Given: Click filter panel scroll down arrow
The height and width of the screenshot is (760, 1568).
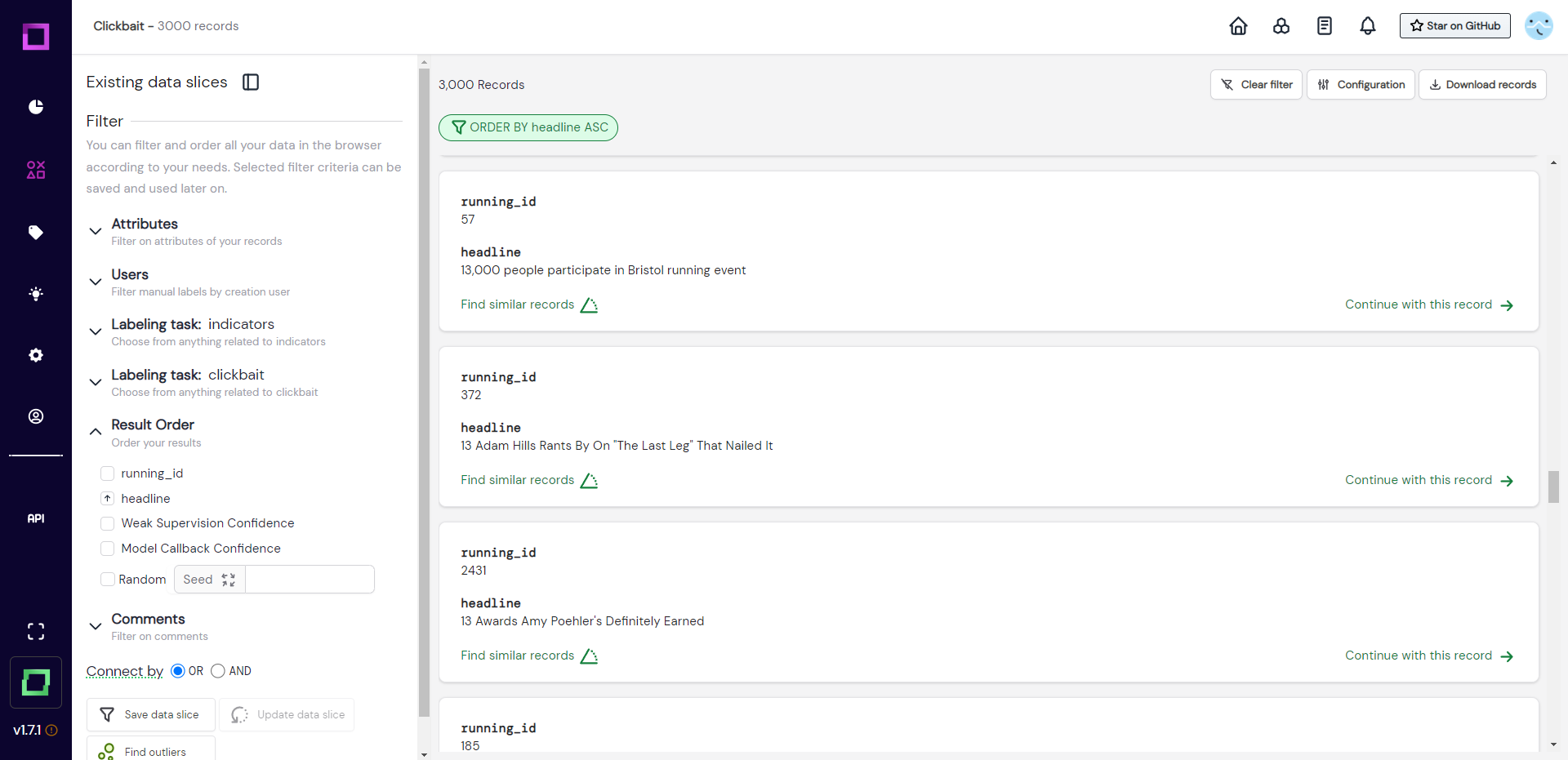Looking at the screenshot, I should (x=424, y=754).
